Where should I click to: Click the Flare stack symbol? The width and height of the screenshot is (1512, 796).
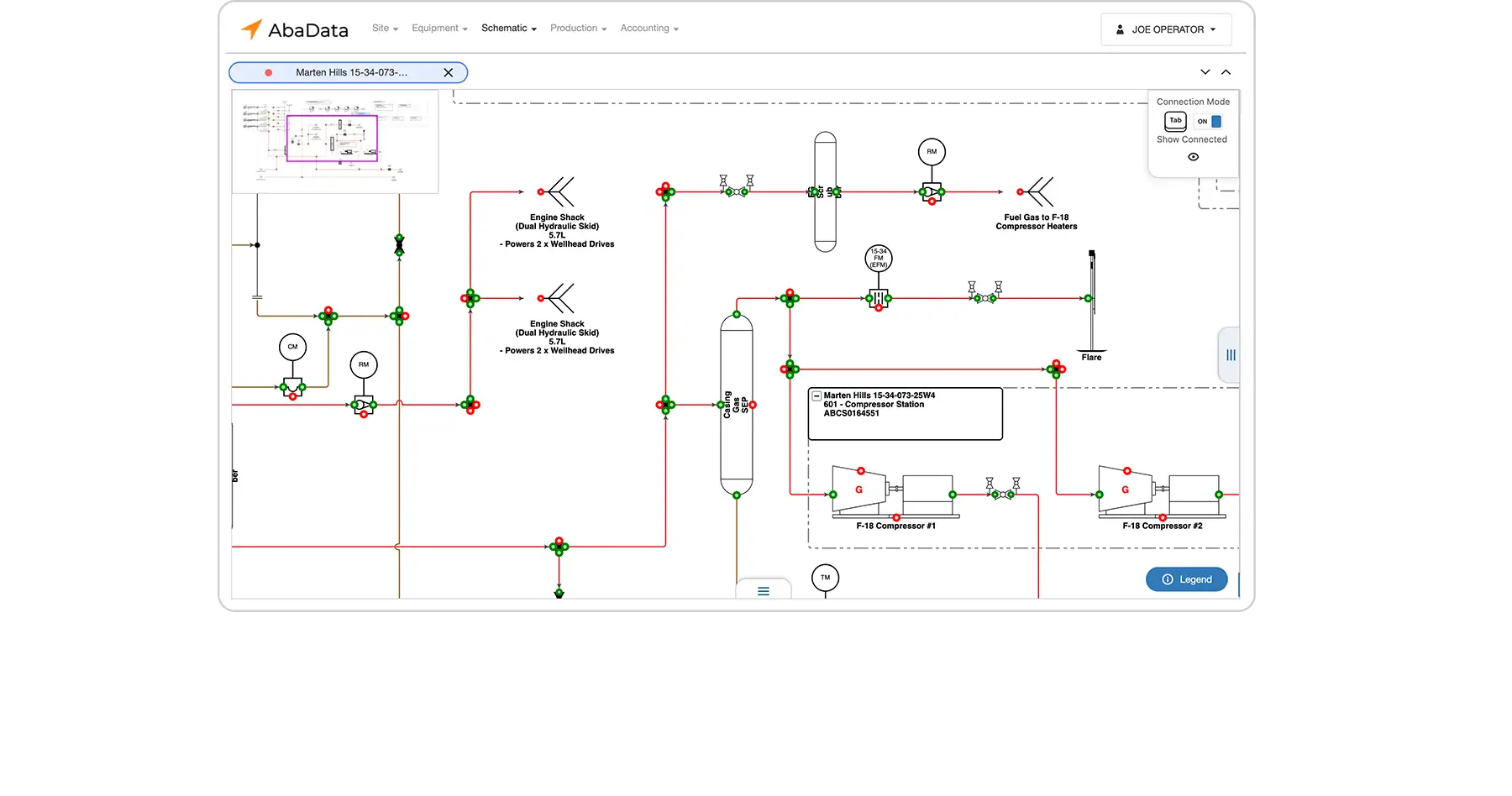(1091, 302)
